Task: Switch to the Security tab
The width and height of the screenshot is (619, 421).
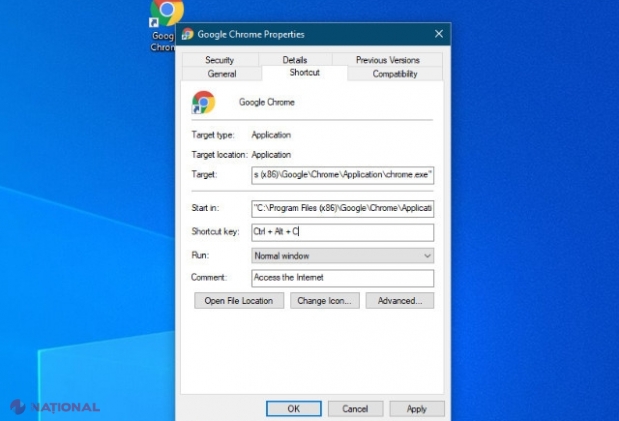Action: click(x=219, y=60)
